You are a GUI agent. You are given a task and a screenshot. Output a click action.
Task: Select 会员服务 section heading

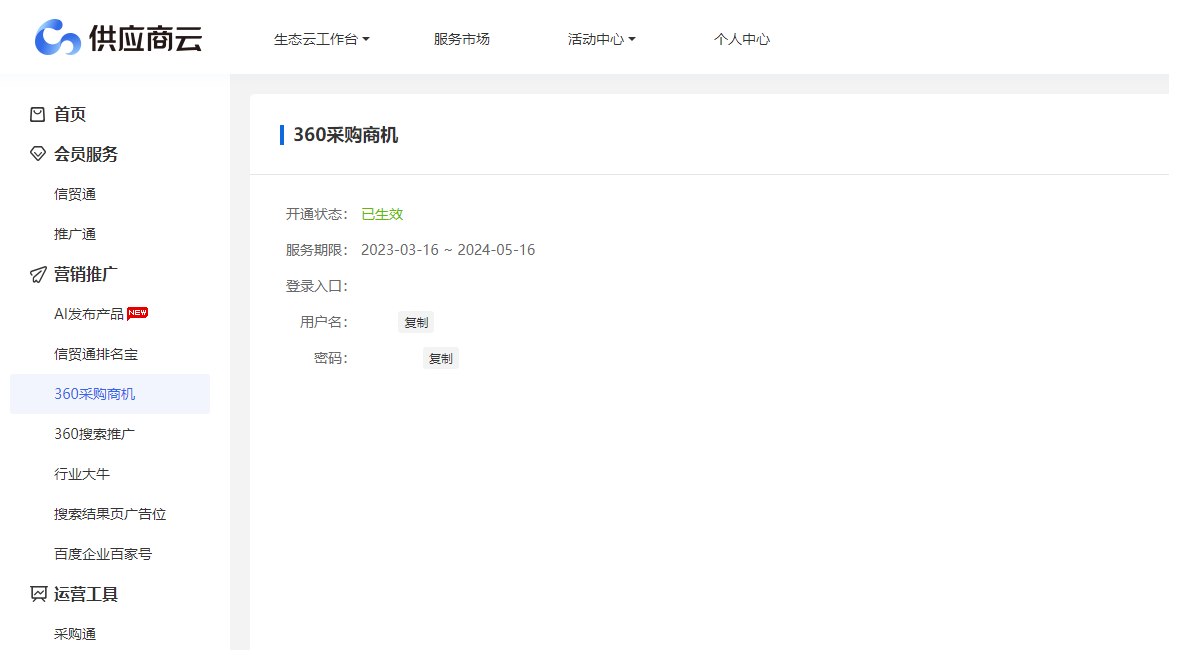tap(86, 154)
